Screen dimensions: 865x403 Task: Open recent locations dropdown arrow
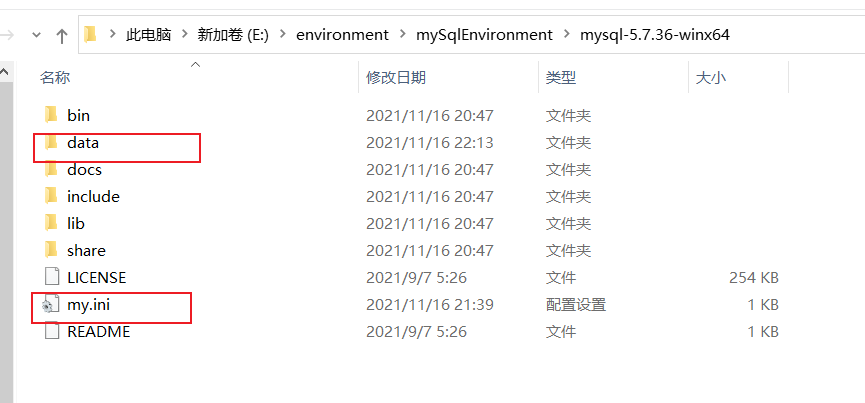(36, 35)
